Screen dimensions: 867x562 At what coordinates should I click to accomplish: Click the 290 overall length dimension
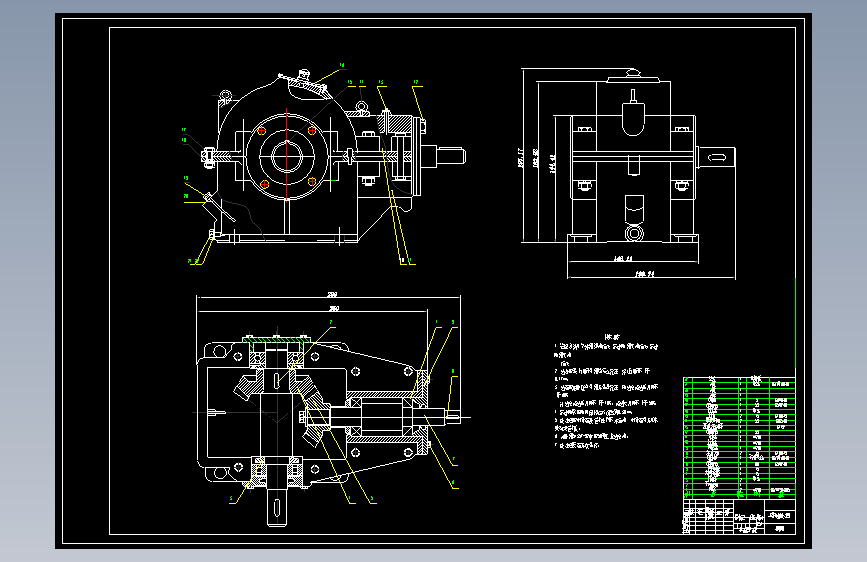click(x=332, y=294)
